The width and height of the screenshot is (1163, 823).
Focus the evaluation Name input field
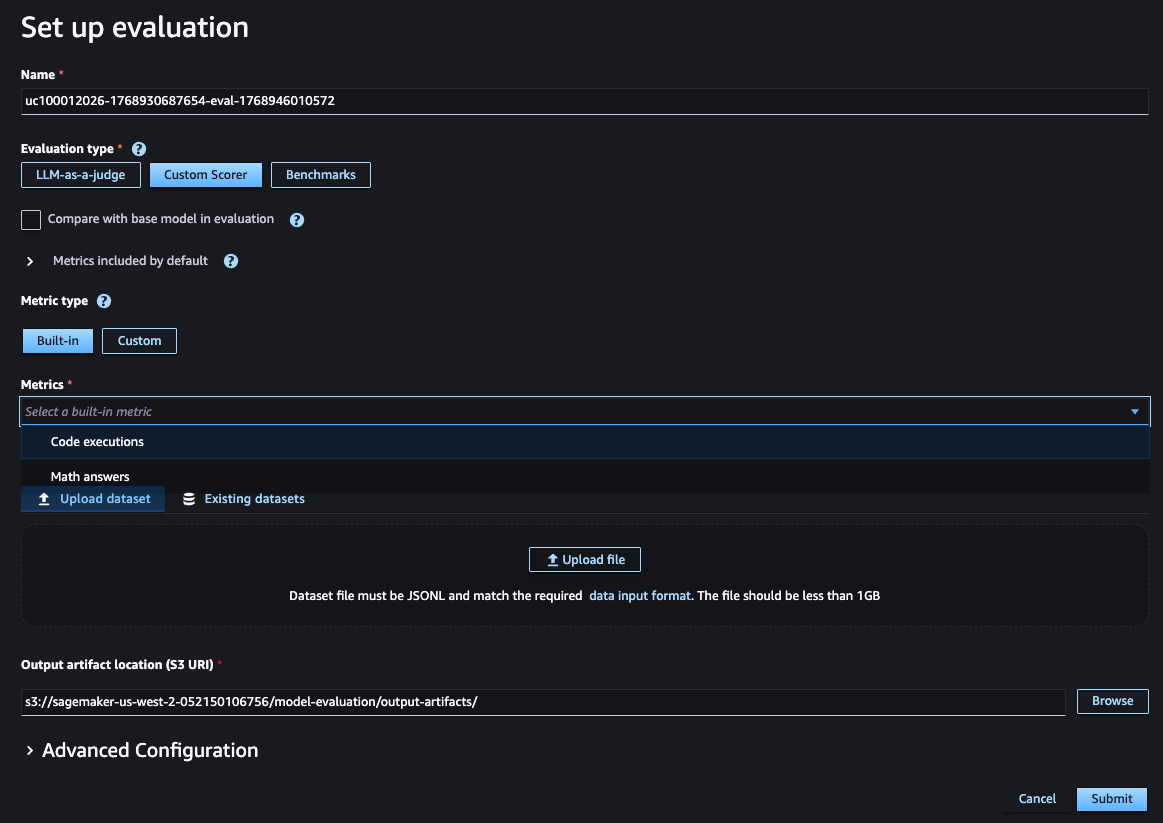(584, 101)
